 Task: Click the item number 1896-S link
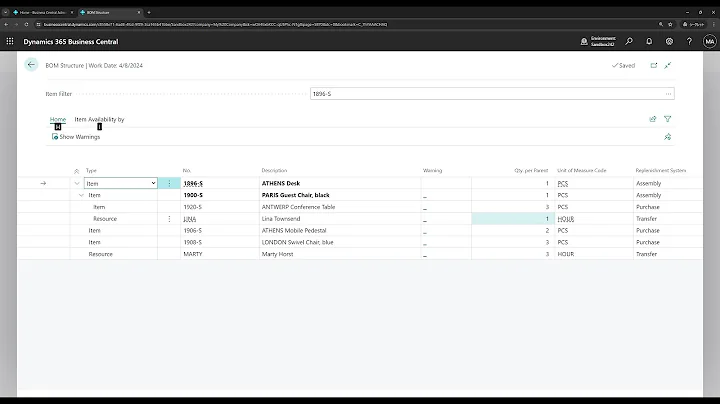(193, 183)
